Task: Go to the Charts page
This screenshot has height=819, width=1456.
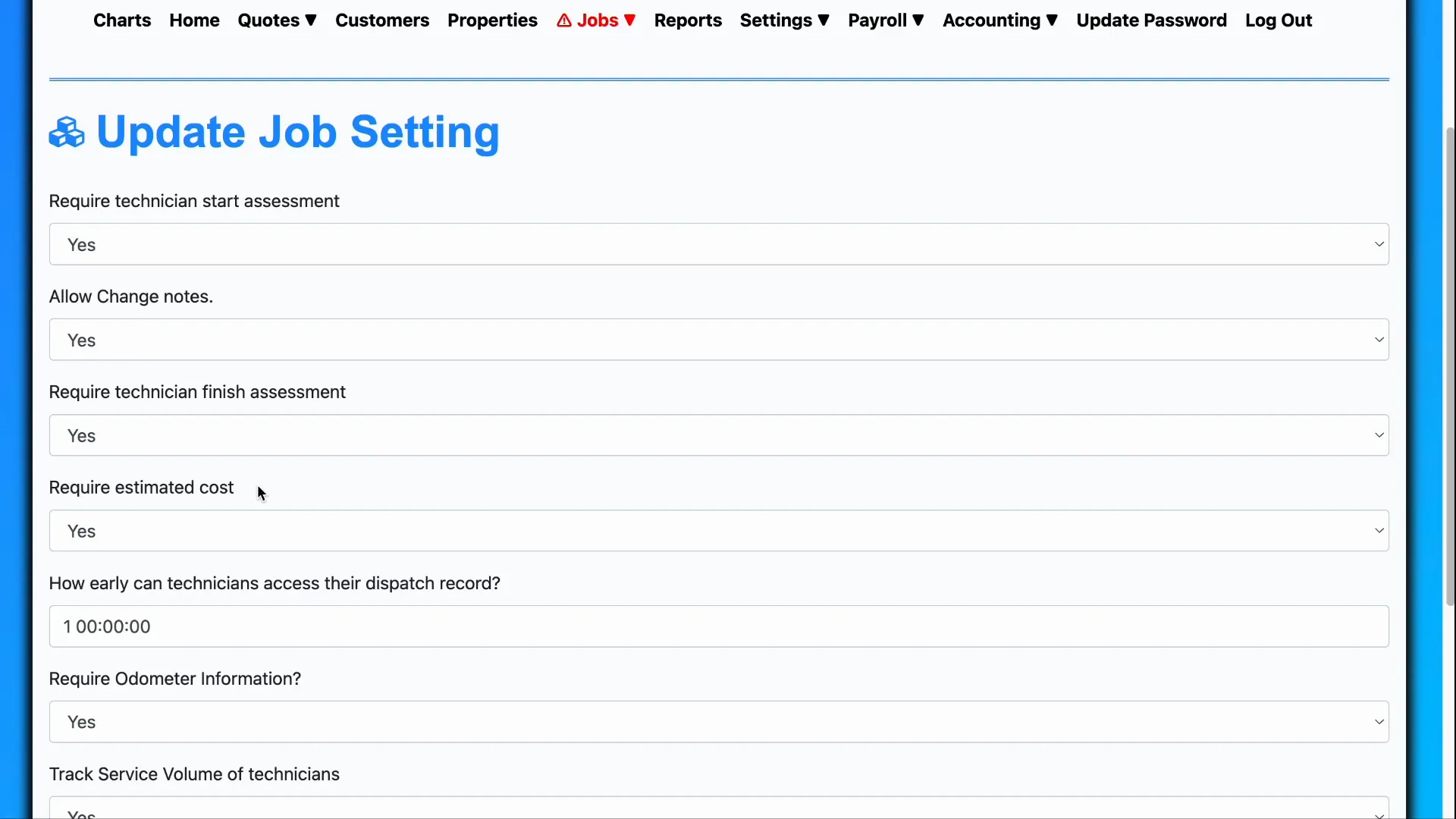Action: pyautogui.click(x=122, y=20)
